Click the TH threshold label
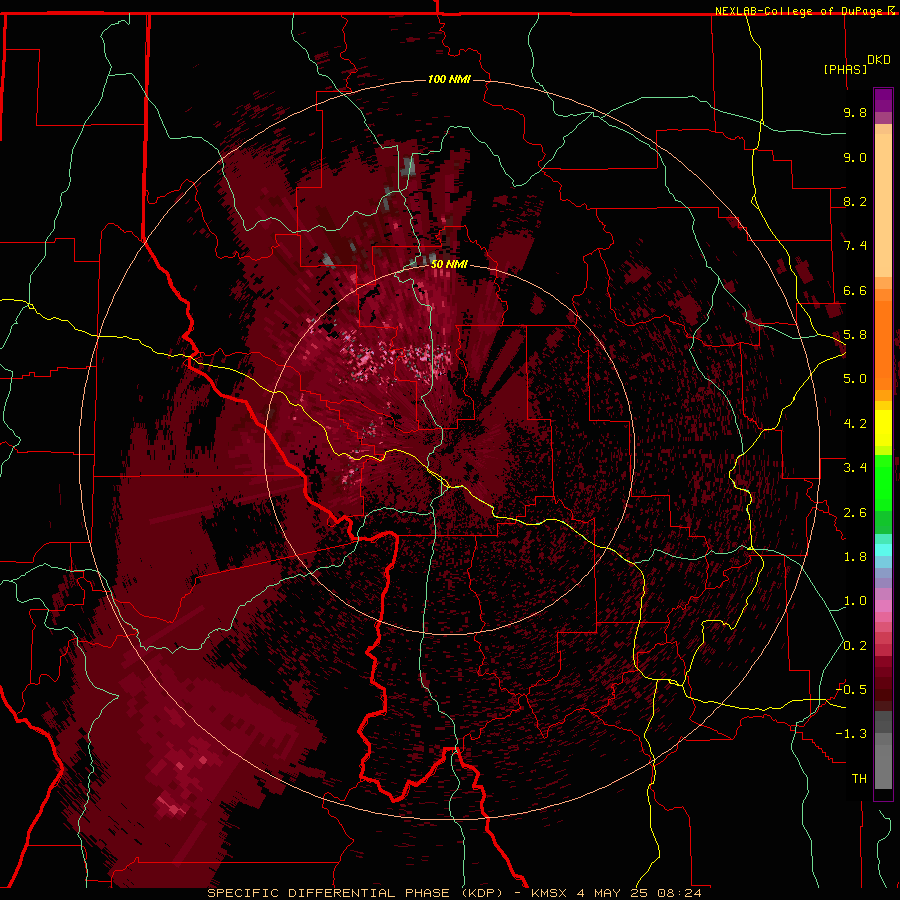Viewport: 900px width, 900px height. [x=859, y=779]
